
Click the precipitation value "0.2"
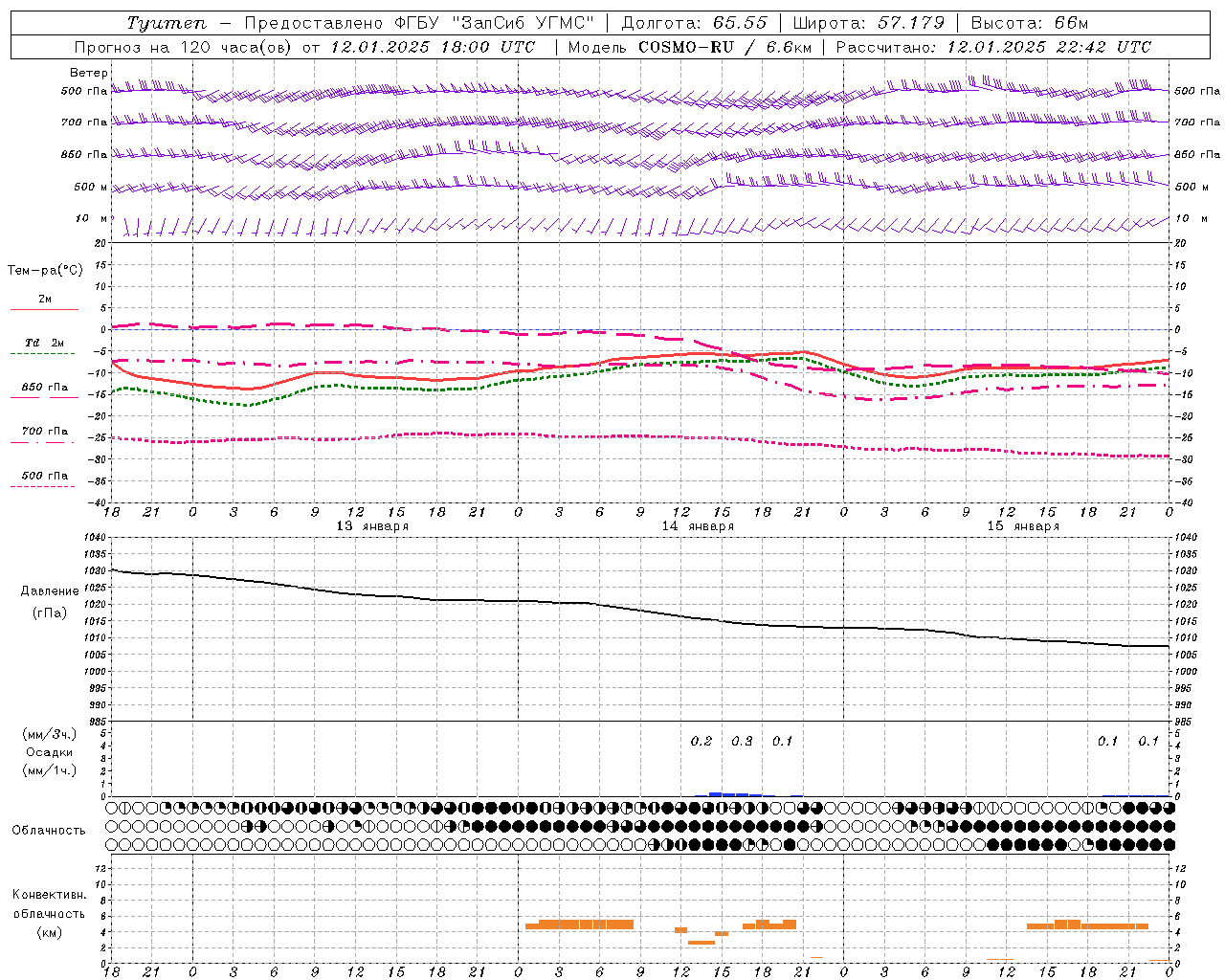point(702,742)
